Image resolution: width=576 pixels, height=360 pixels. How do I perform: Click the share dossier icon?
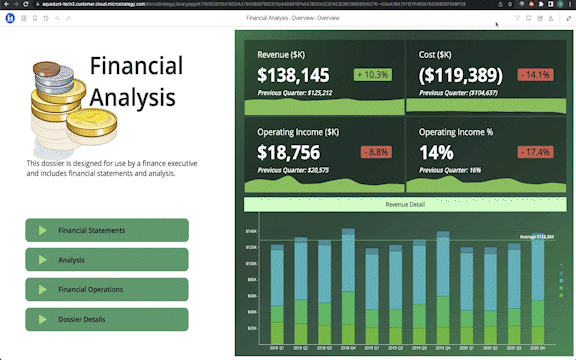point(540,18)
